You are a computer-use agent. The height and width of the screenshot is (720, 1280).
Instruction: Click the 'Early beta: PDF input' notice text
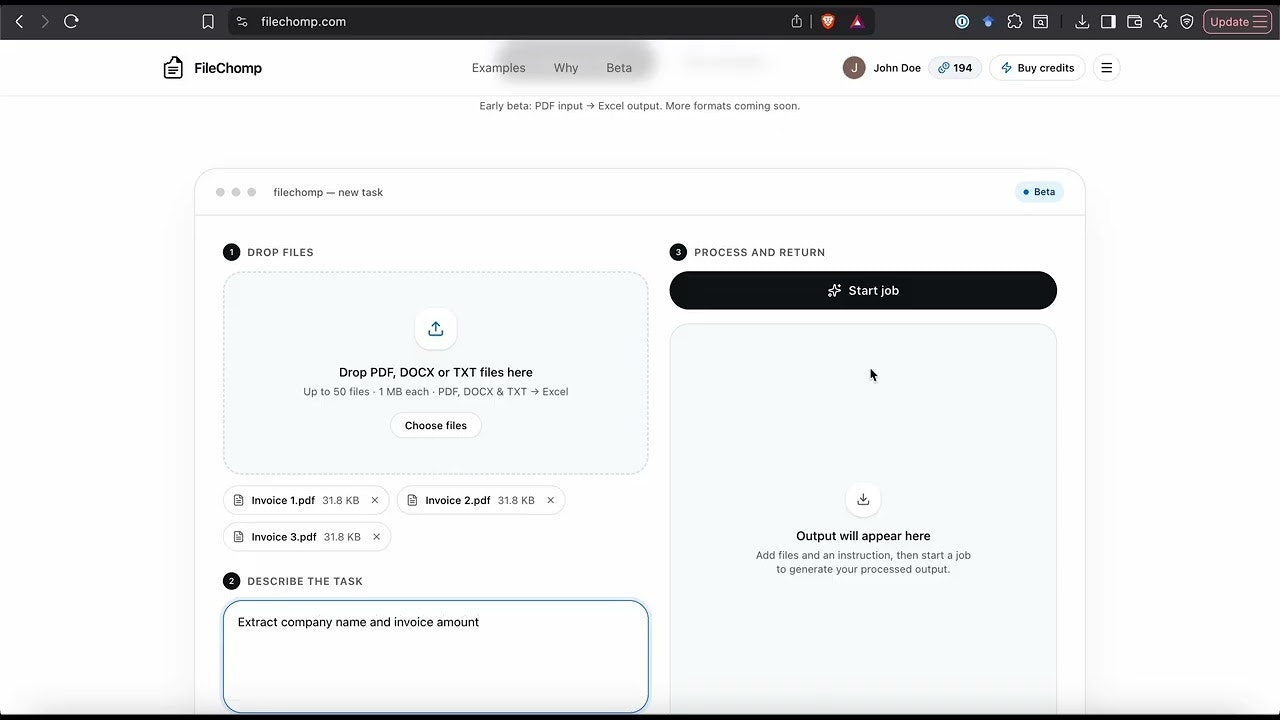(640, 106)
